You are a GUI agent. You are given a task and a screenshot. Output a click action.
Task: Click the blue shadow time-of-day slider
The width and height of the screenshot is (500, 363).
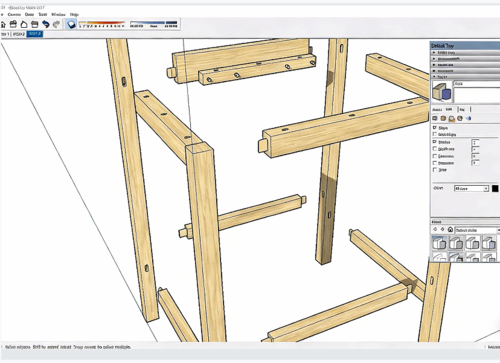coord(154,24)
